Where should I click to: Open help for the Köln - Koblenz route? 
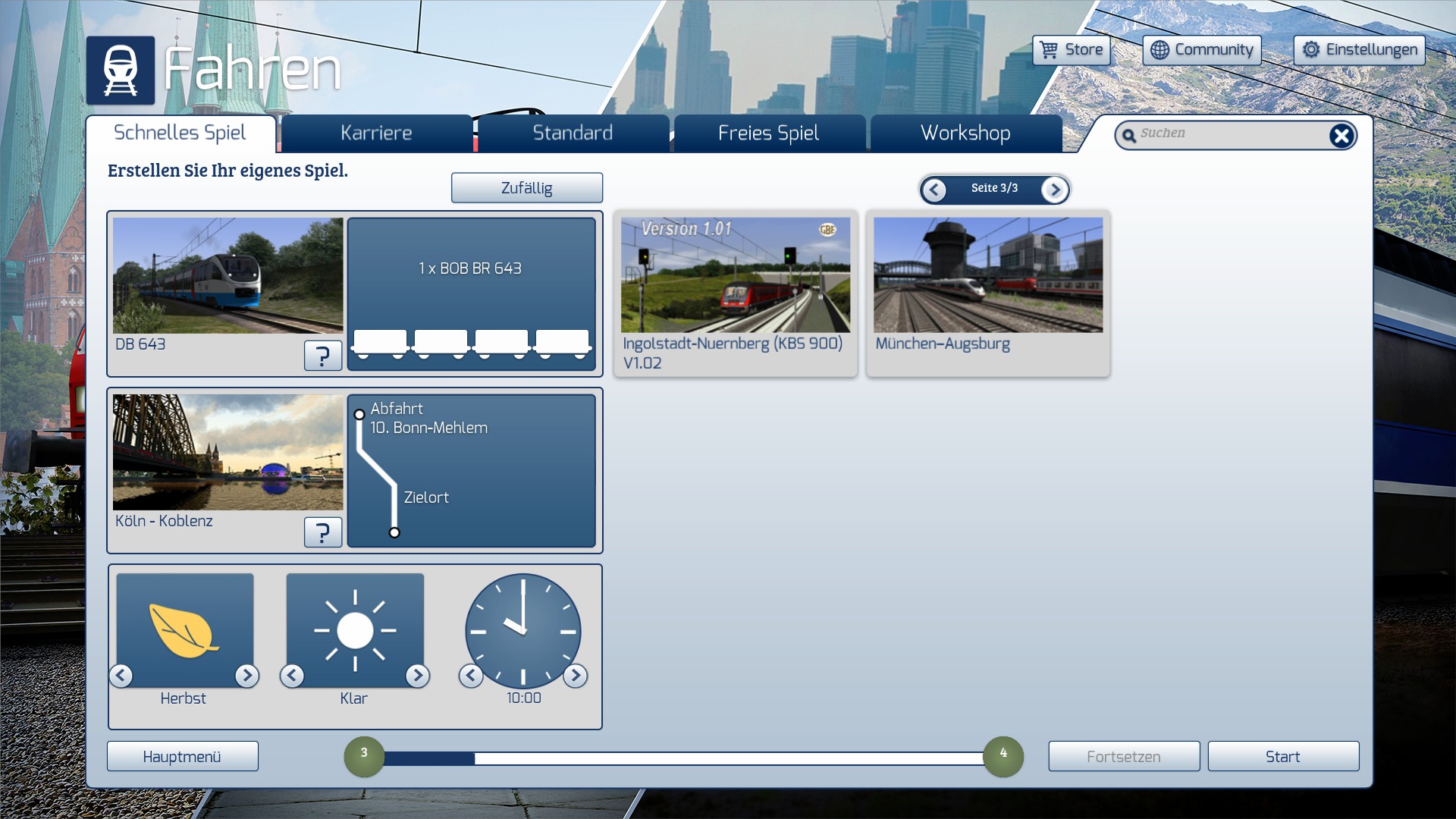[322, 532]
